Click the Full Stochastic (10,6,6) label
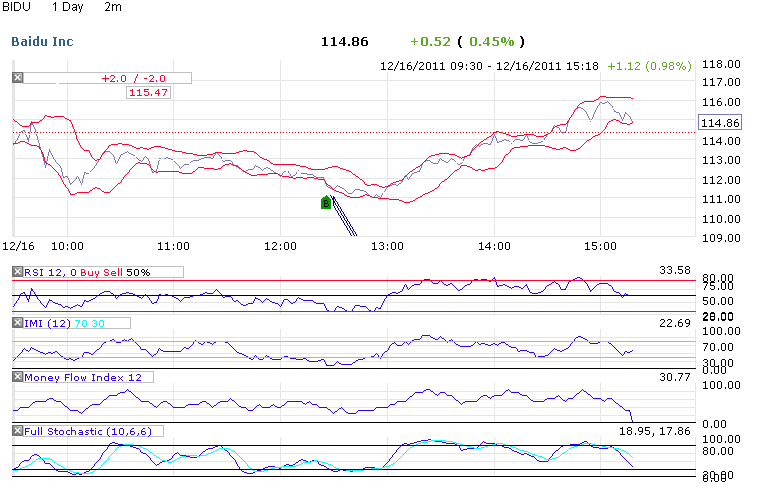 coord(88,431)
